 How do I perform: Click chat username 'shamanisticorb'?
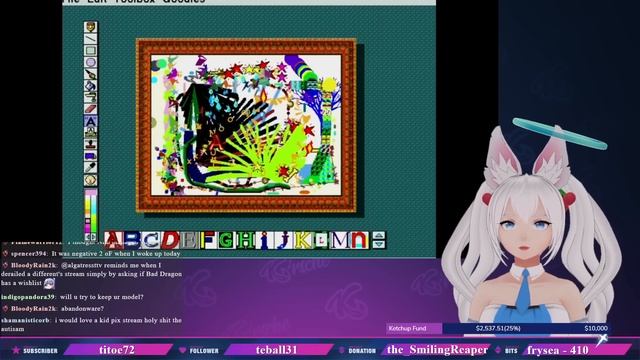25,320
